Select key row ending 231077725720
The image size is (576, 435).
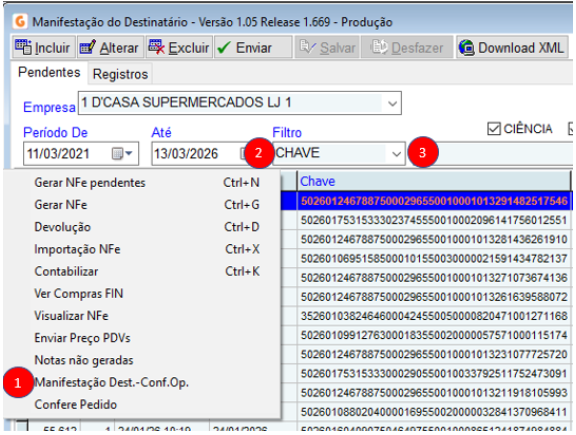tap(434, 354)
